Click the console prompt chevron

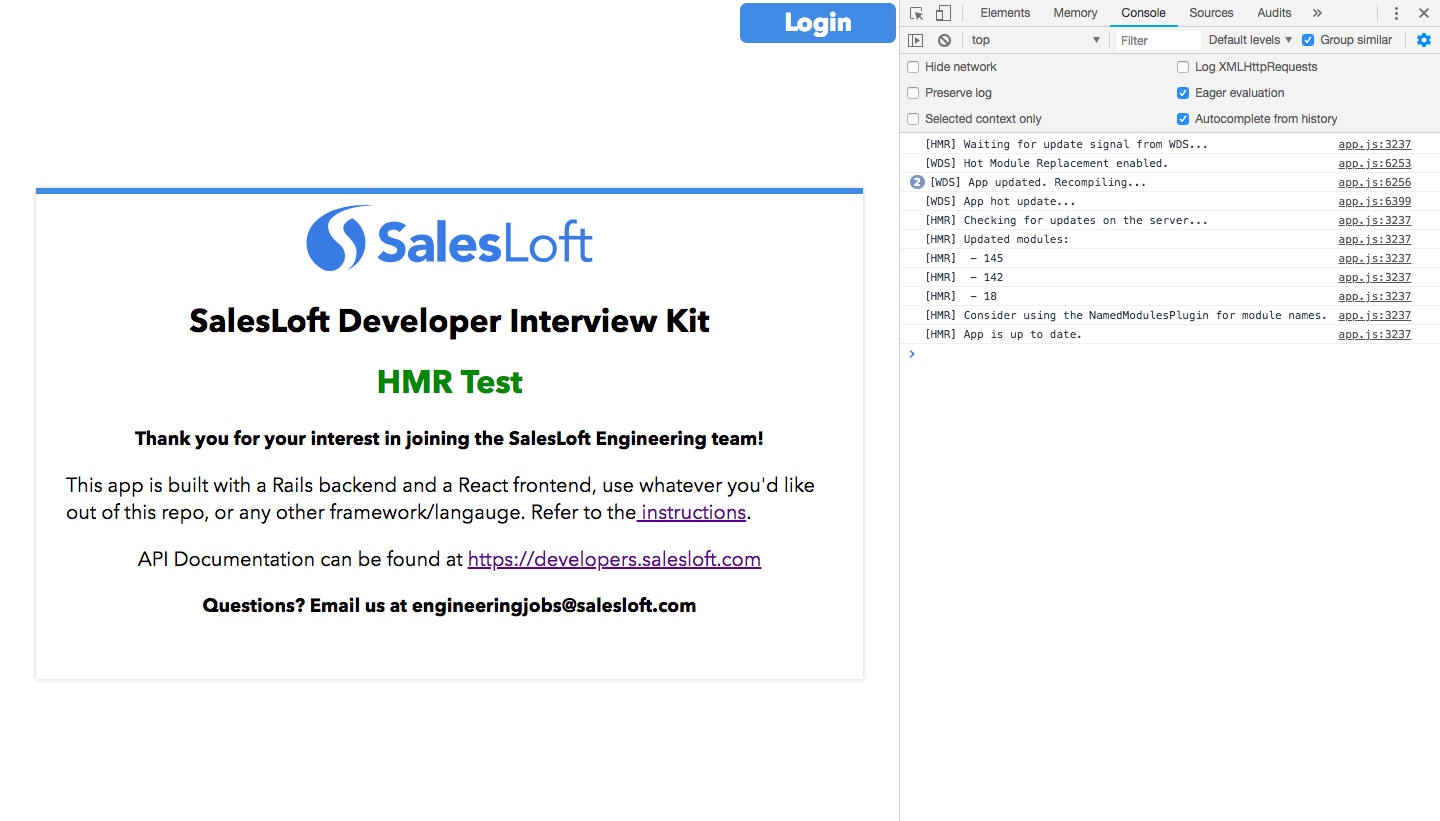pyautogui.click(x=911, y=354)
